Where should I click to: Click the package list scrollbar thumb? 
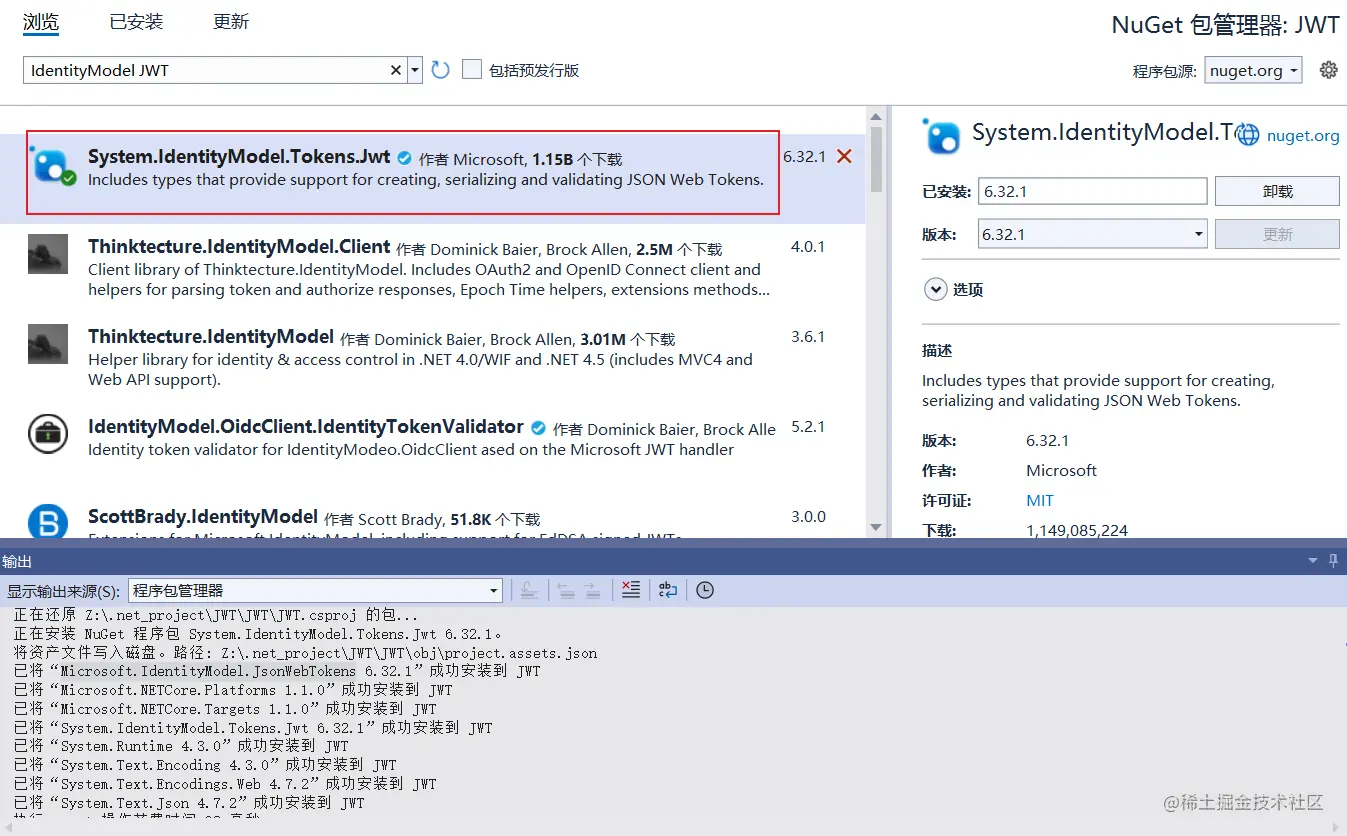click(x=876, y=157)
